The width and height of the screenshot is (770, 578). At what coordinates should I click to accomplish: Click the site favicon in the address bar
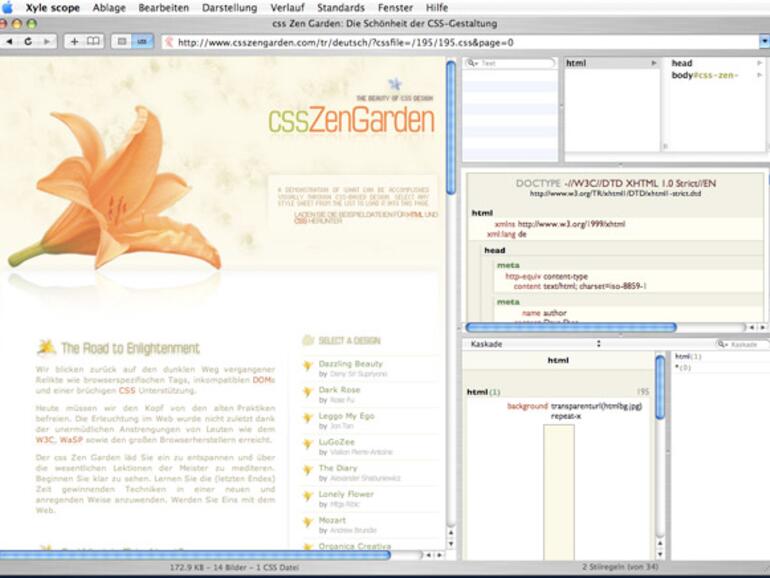coord(169,42)
